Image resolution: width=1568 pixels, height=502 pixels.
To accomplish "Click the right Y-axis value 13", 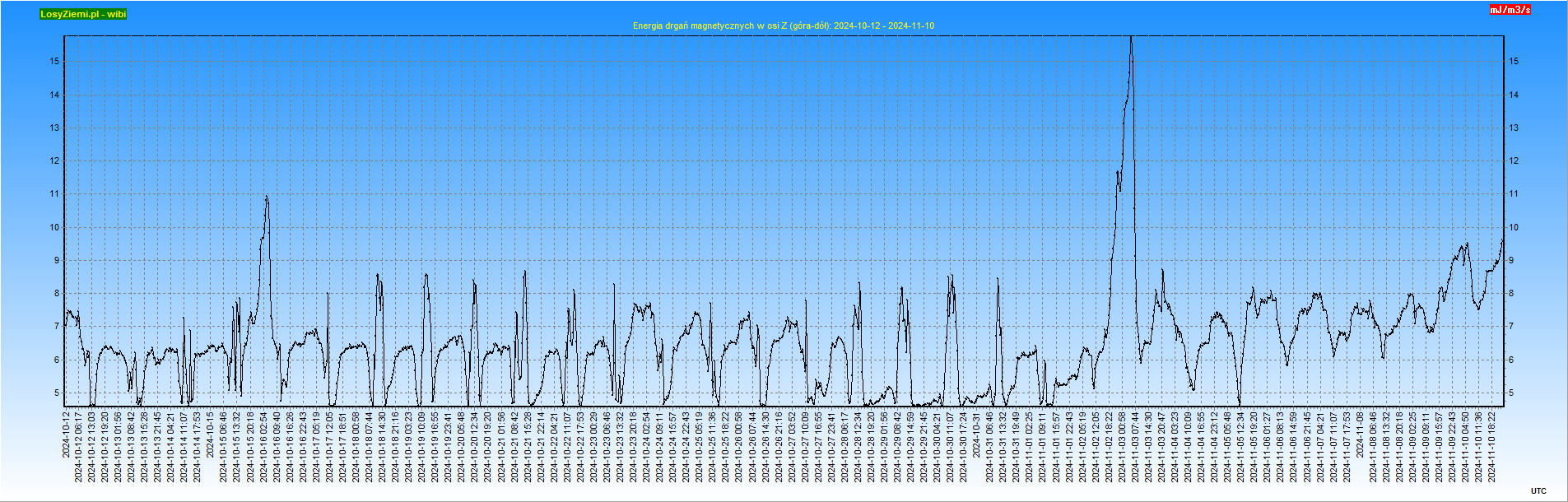I will tap(1513, 128).
